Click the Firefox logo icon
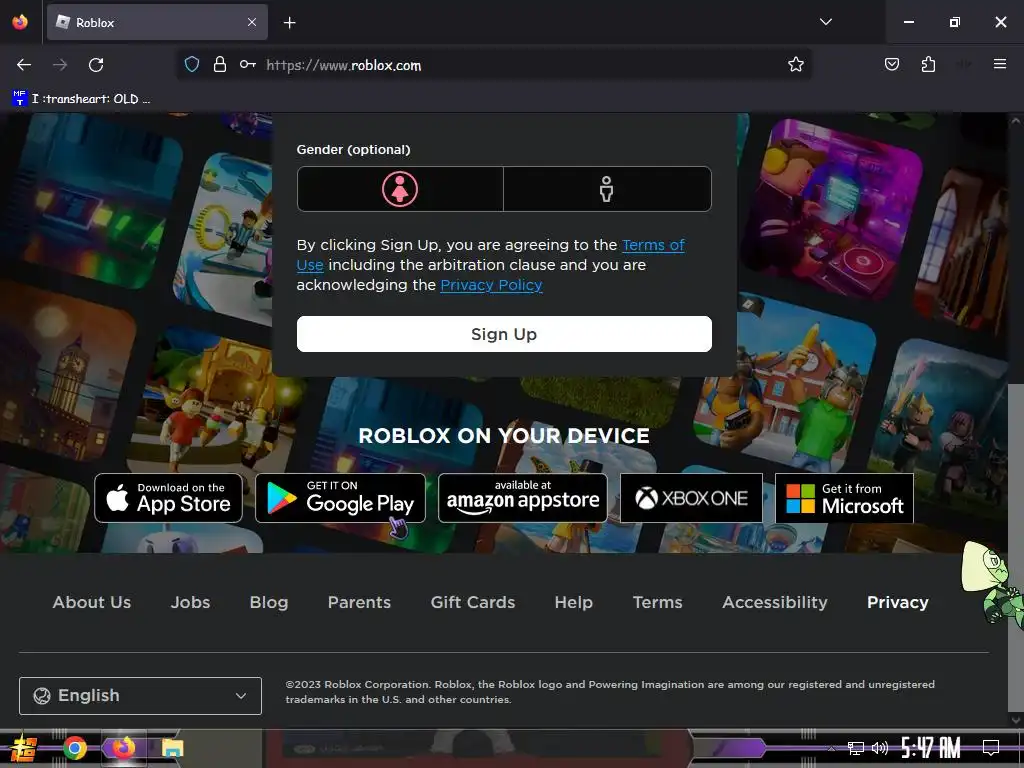1024x768 pixels. click(20, 22)
